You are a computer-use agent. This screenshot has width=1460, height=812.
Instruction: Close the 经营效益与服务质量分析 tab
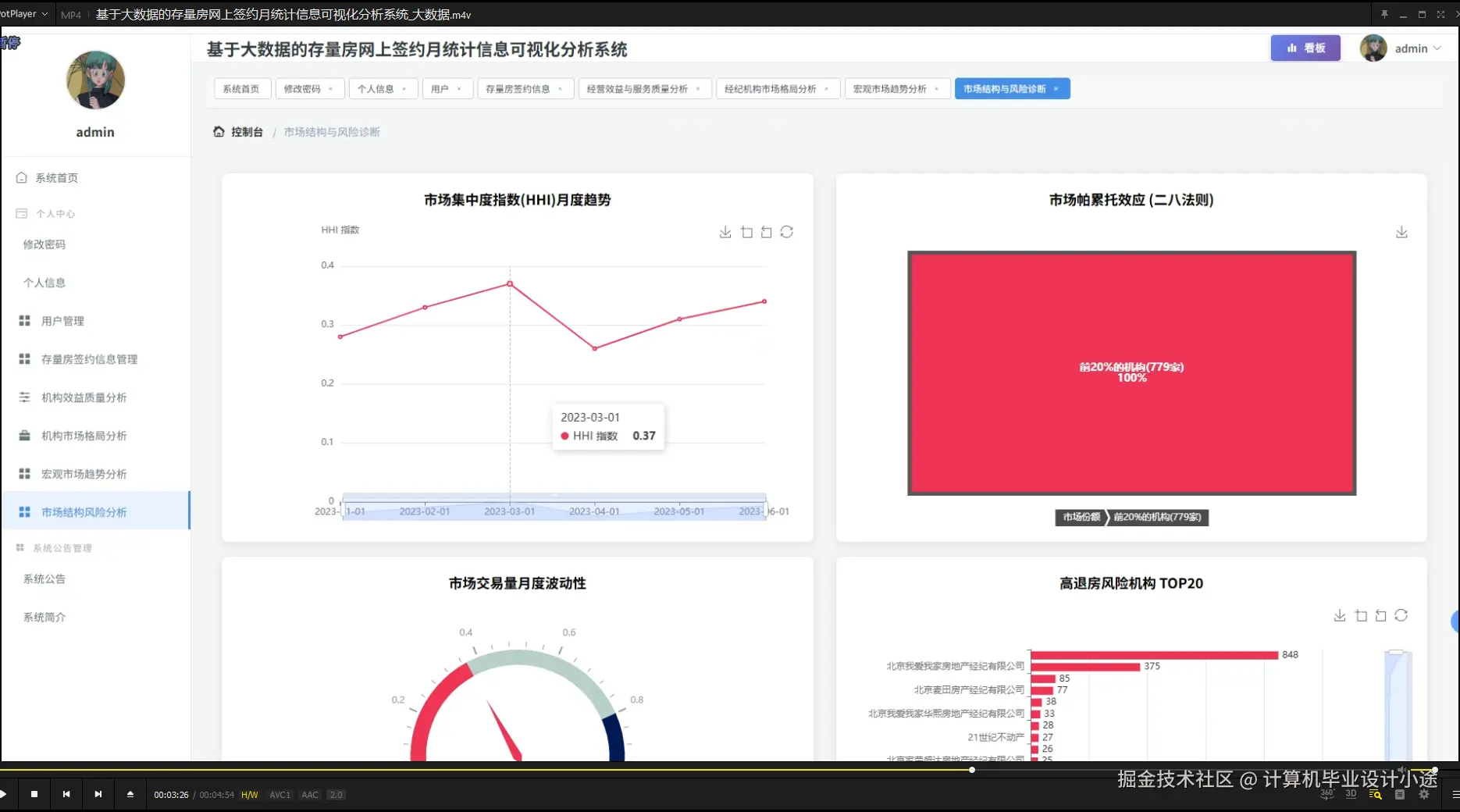pyautogui.click(x=698, y=89)
